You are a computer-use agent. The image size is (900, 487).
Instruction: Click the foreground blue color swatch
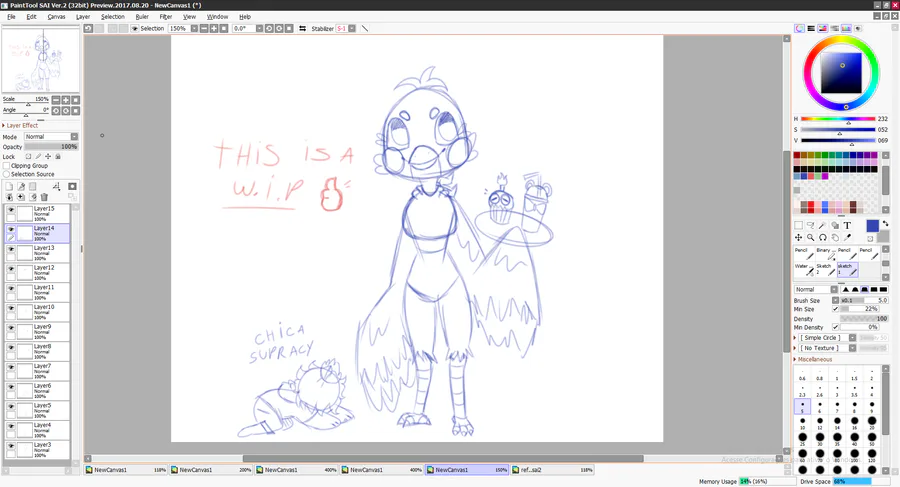coord(872,226)
